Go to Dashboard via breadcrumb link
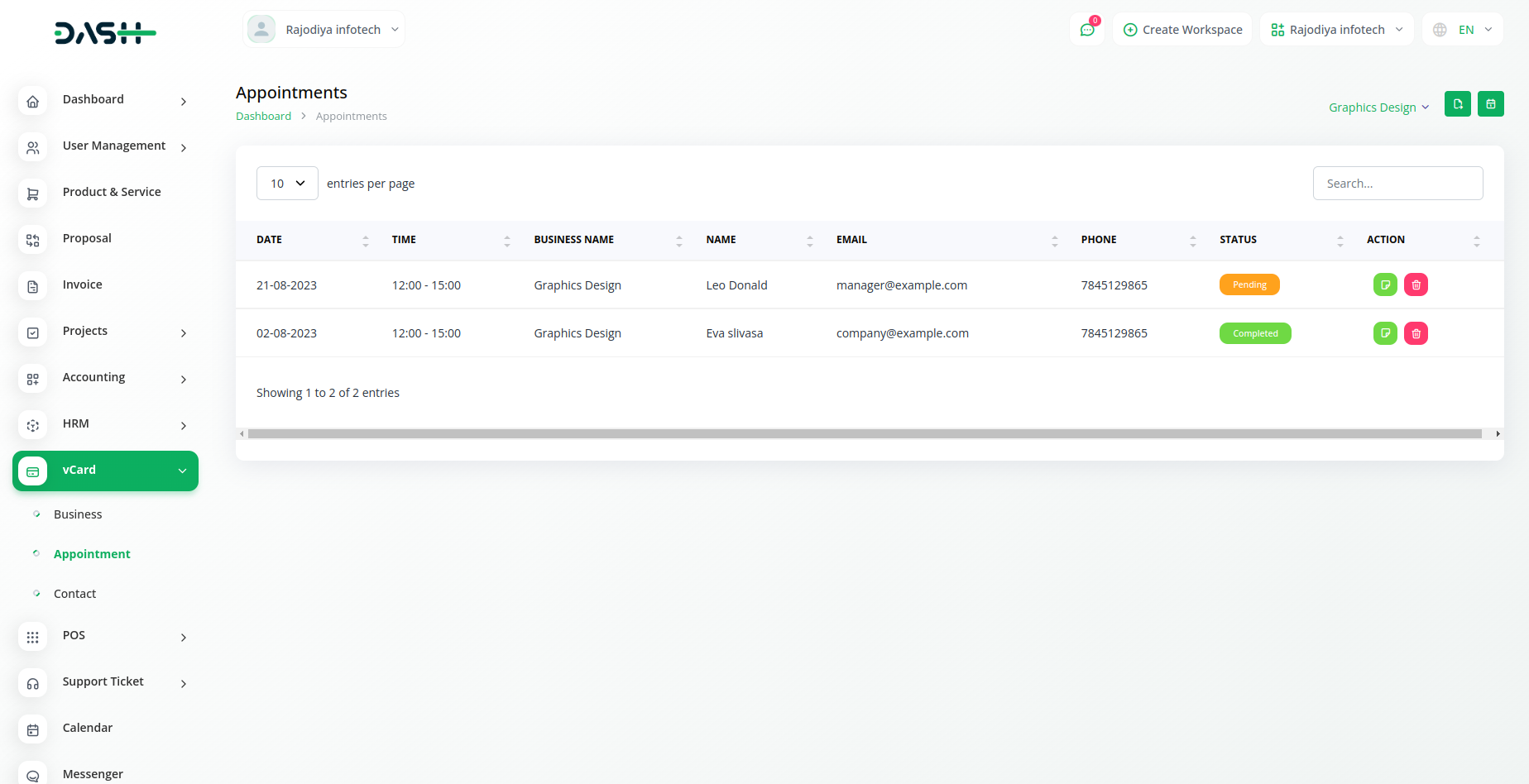Screen dimensions: 1529x784 [x=263, y=117]
